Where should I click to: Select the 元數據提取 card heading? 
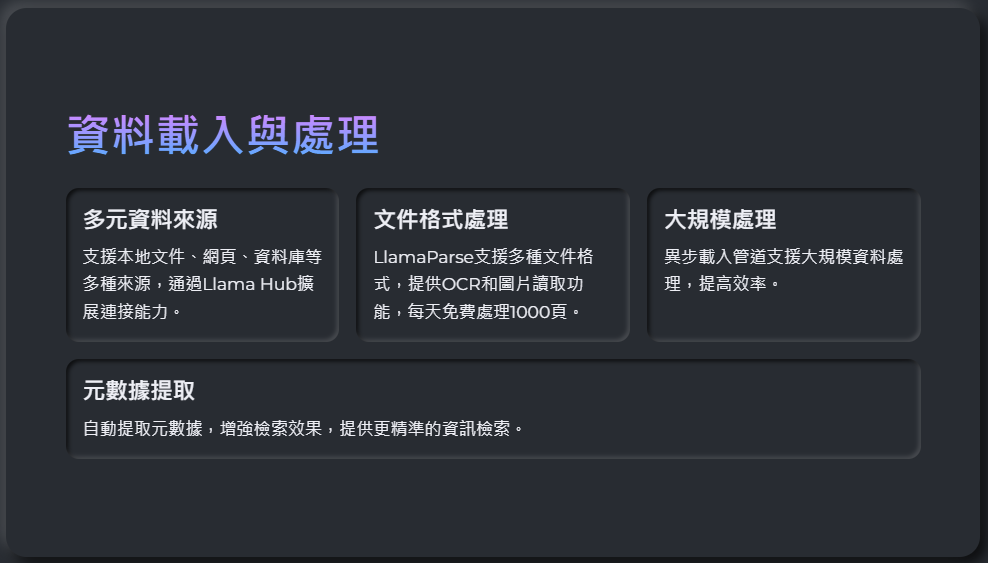coord(139,391)
